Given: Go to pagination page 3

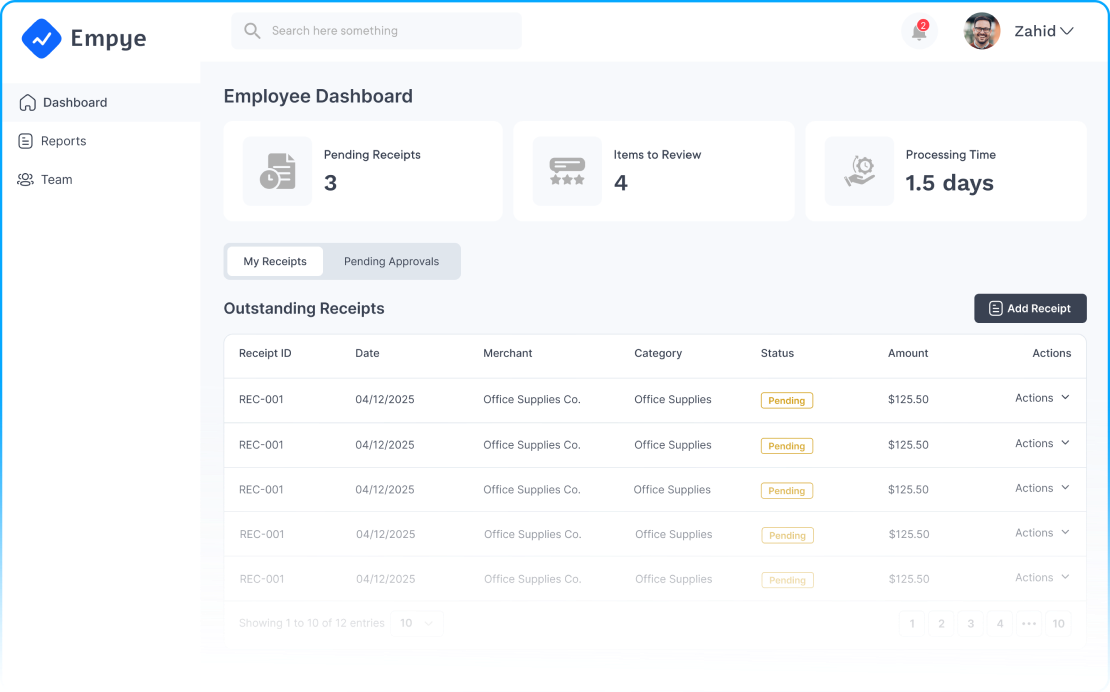Looking at the screenshot, I should [971, 623].
